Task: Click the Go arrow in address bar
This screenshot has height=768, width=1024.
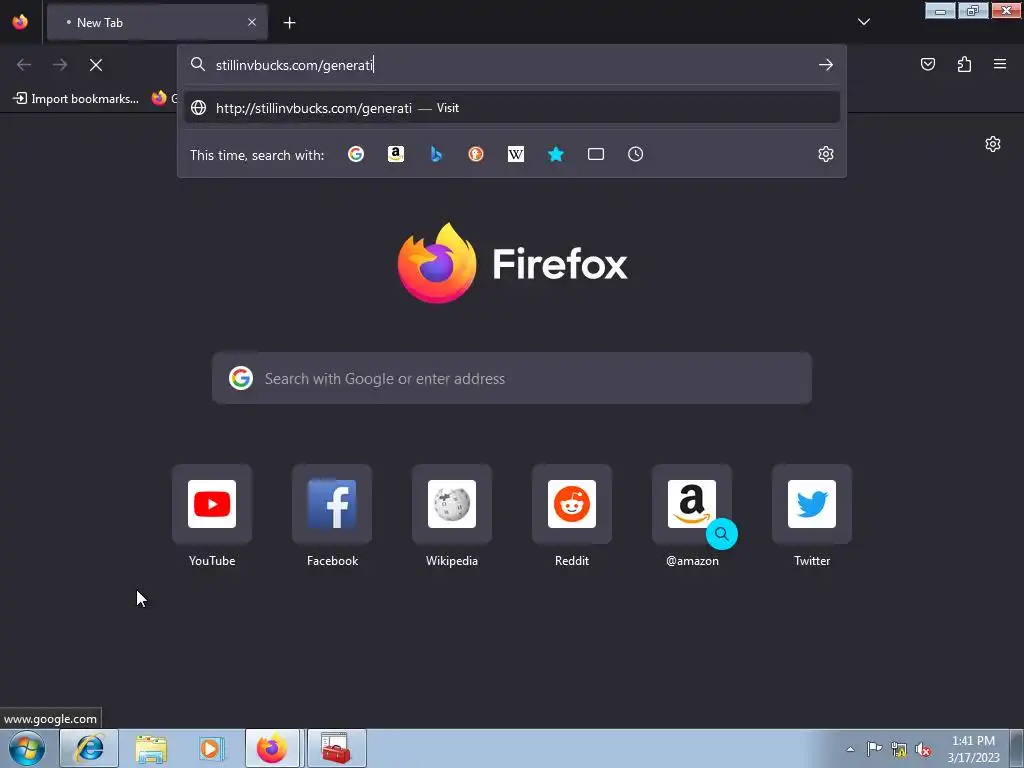Action: (825, 65)
